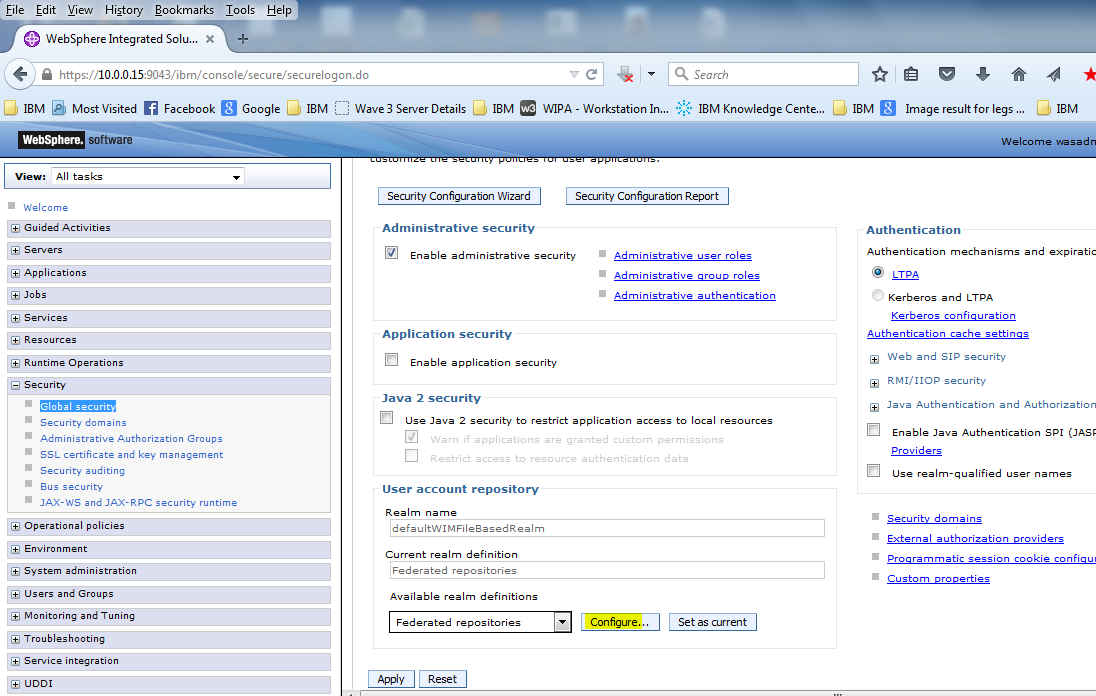Save the page to Pocket
The image size is (1096, 696).
coord(946,74)
